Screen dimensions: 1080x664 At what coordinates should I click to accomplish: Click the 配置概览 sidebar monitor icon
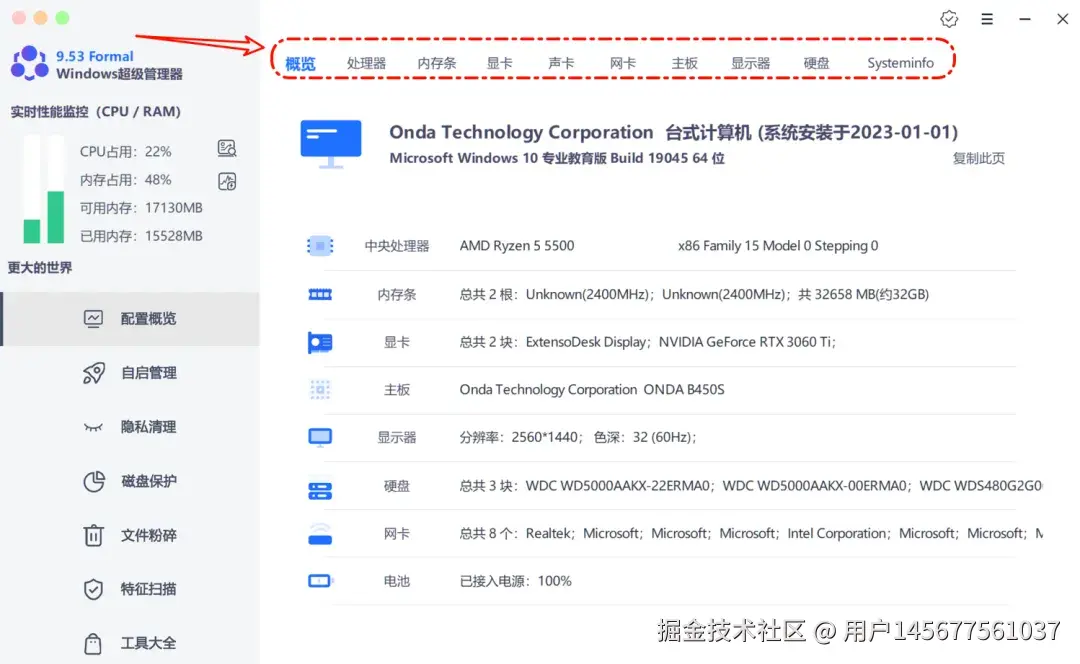tap(93, 318)
